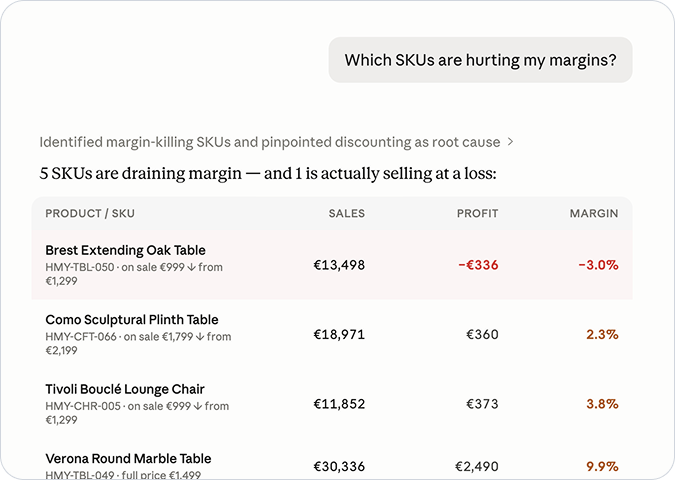Click the -3.0% negative margin value
Screen dimensions: 675x480
[x=598, y=265]
